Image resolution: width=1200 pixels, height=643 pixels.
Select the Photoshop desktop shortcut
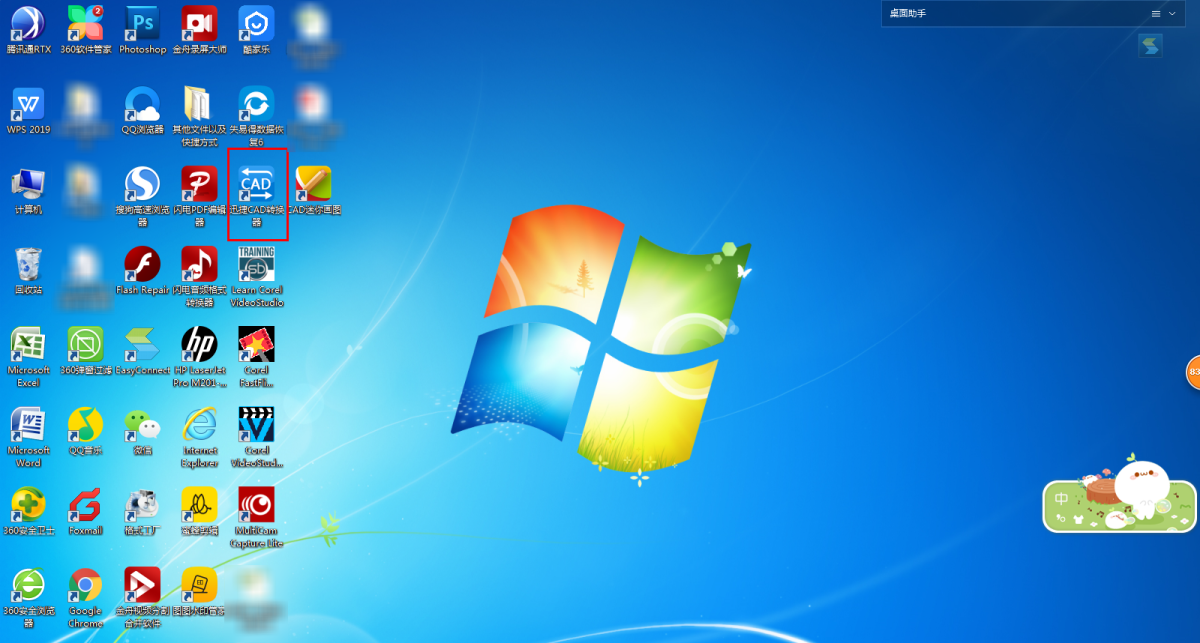pyautogui.click(x=142, y=24)
